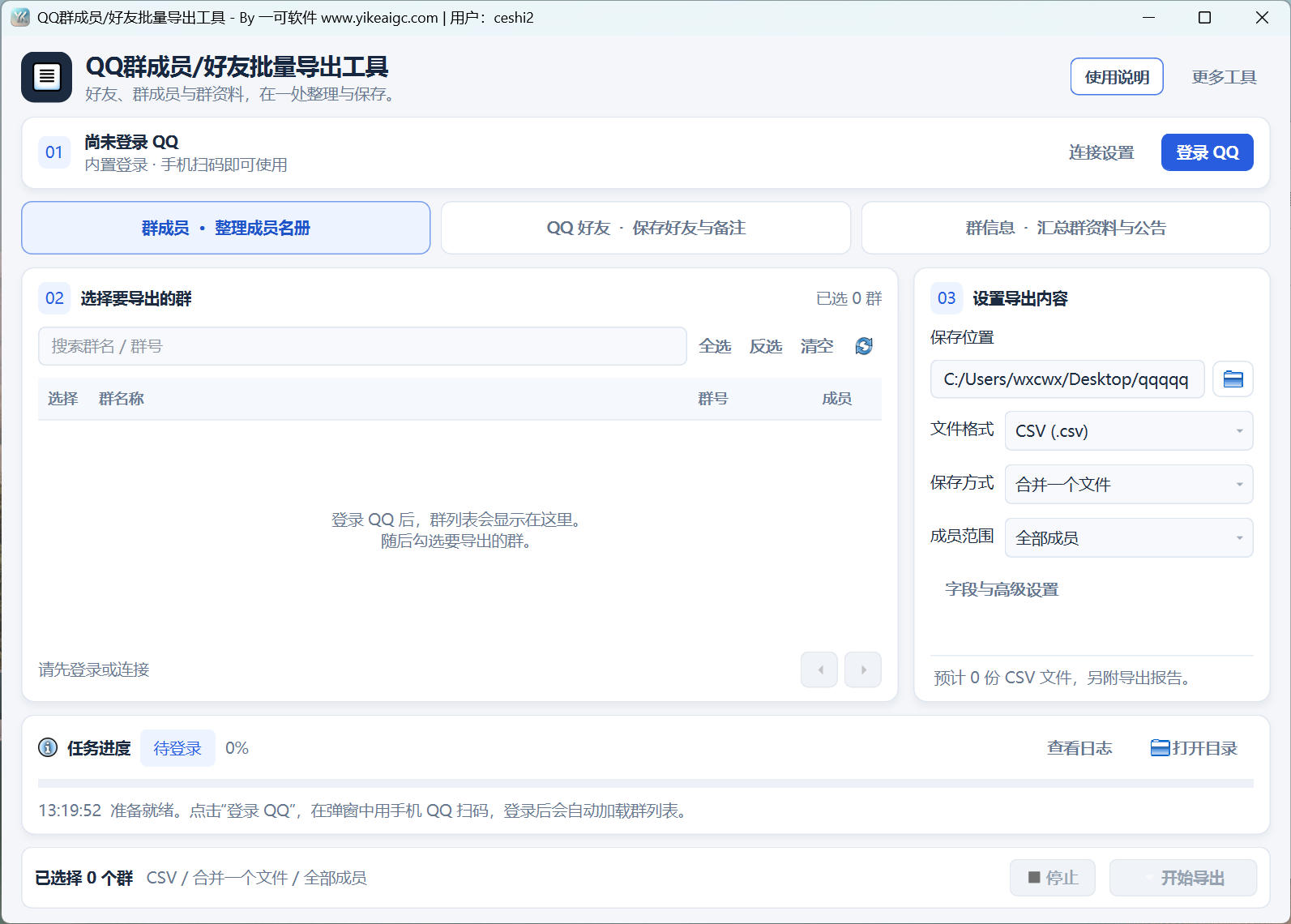Open the file format dropdown
This screenshot has width=1291, height=924.
(1129, 430)
